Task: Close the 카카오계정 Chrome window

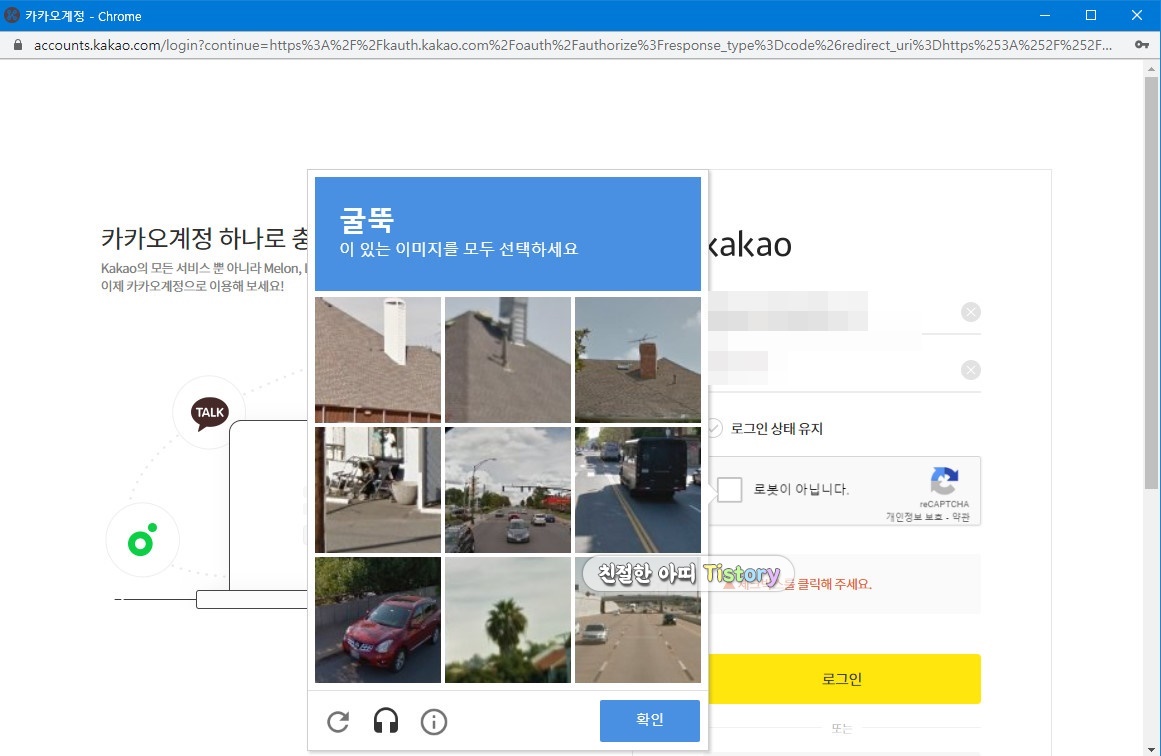Action: pos(1137,15)
